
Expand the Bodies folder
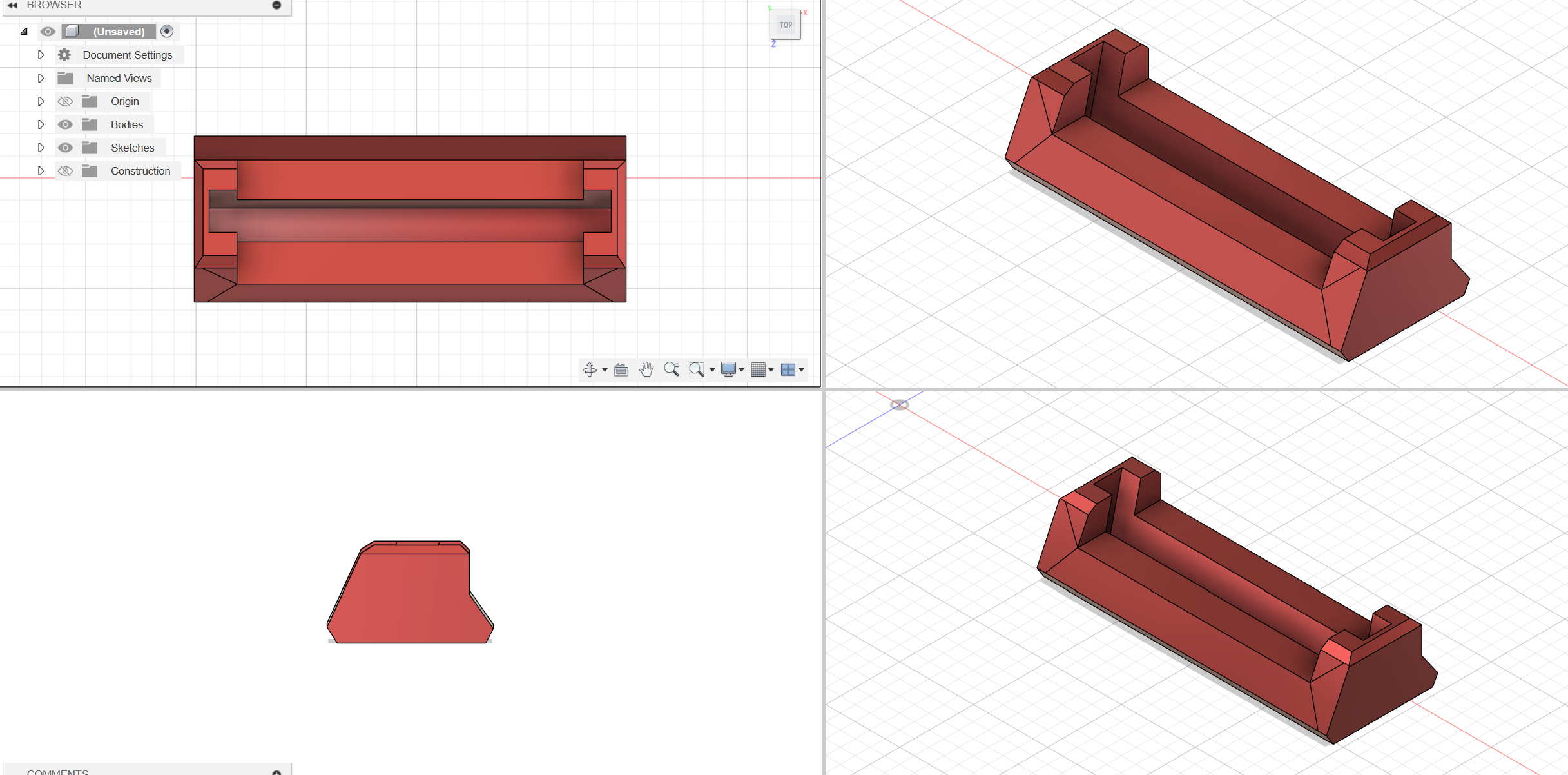(41, 124)
